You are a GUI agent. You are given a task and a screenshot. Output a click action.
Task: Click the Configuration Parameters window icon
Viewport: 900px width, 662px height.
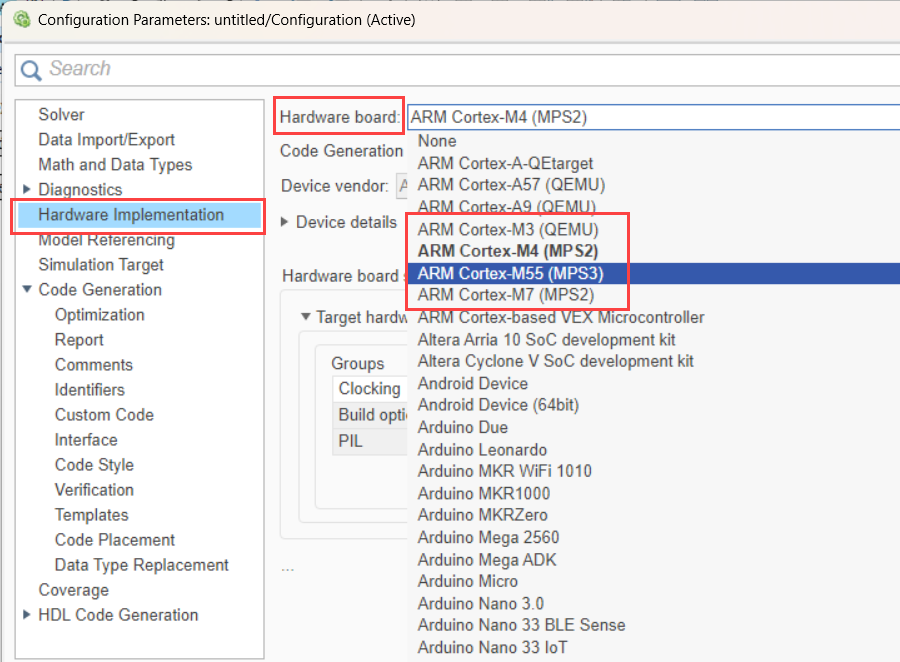tap(19, 19)
